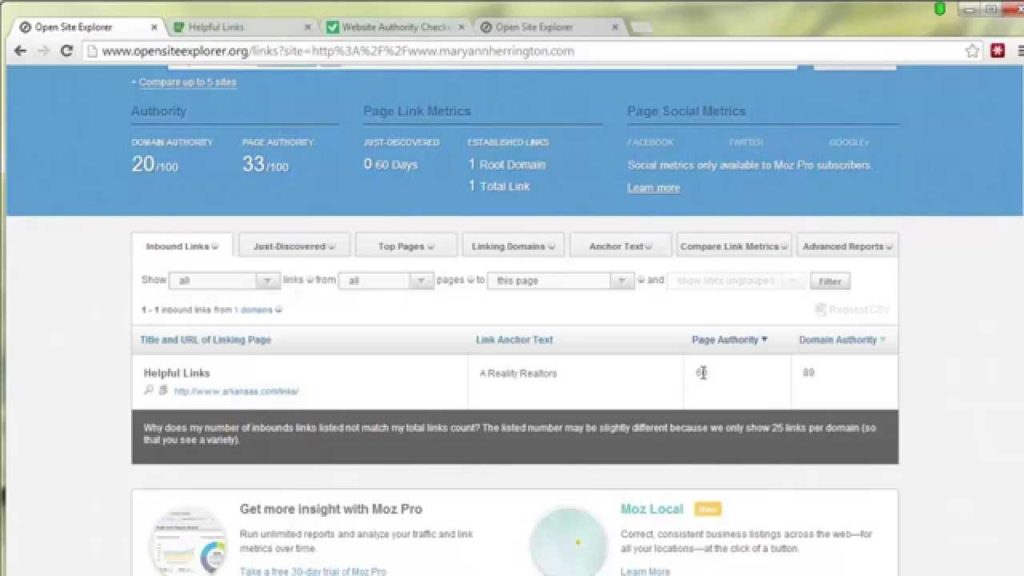Click help icon next to 1 domains
The height and width of the screenshot is (576, 1024).
click(x=279, y=310)
